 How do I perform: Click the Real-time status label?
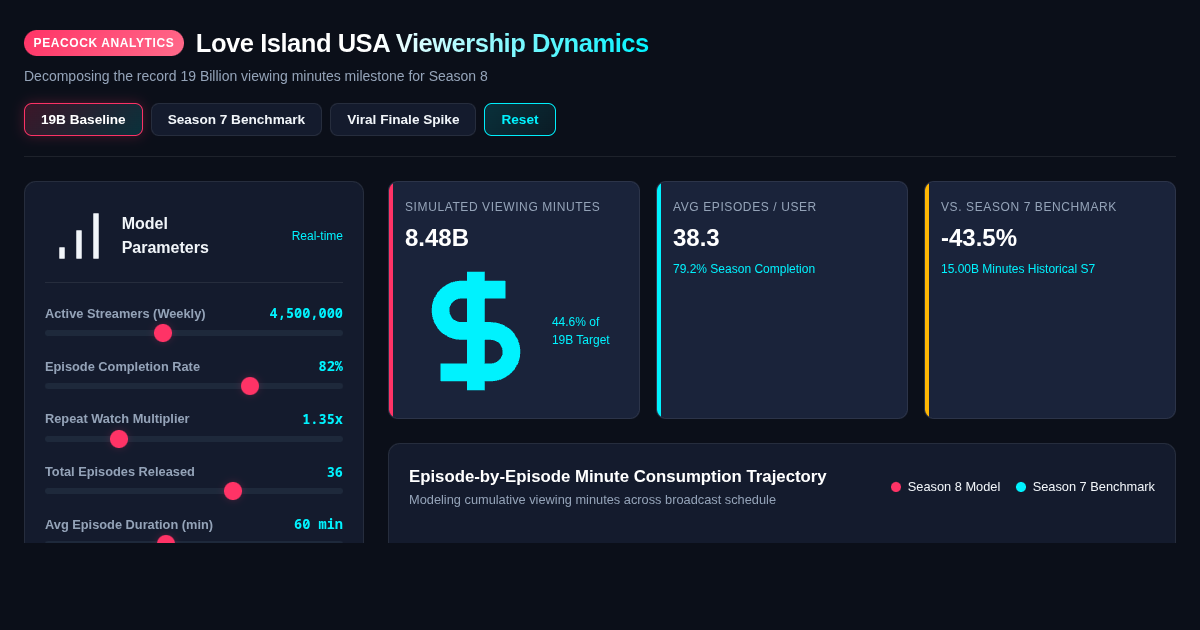(317, 236)
